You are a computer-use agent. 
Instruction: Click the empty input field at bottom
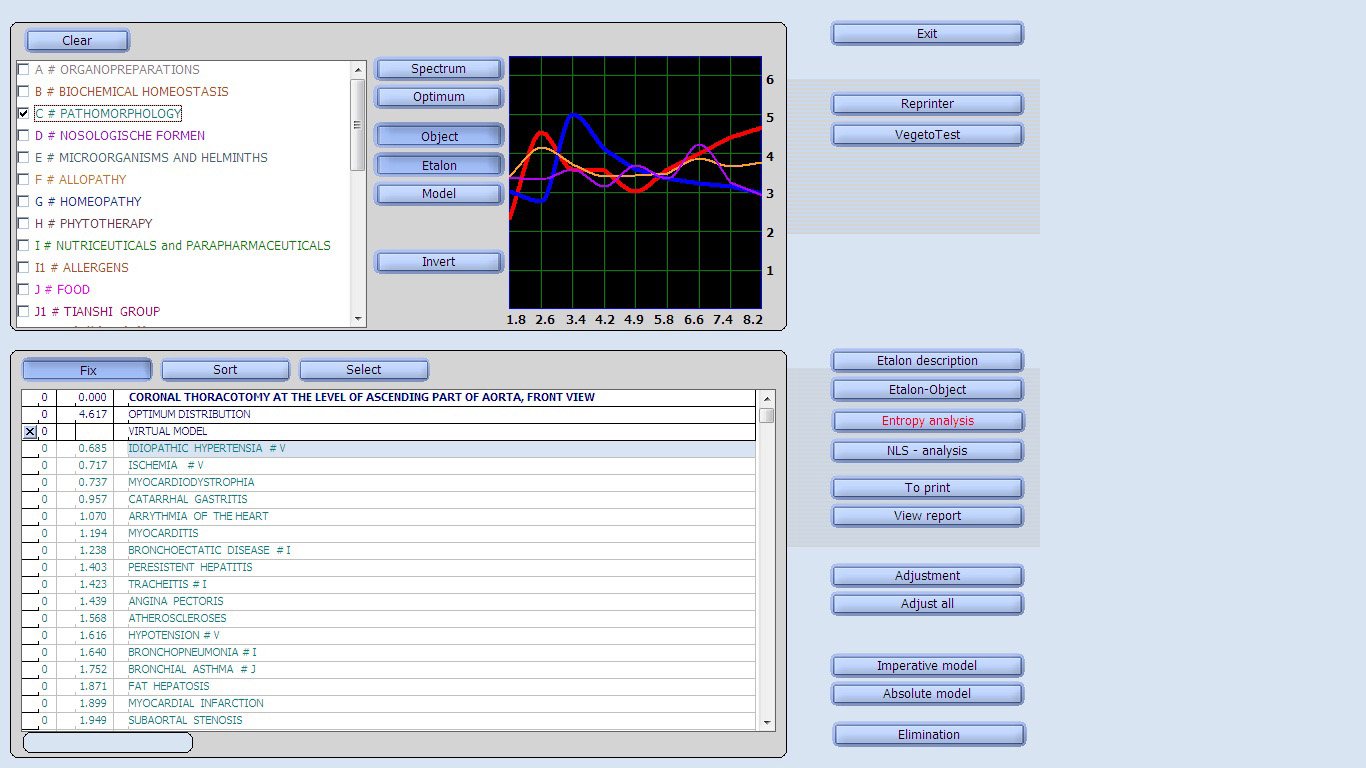click(x=108, y=743)
